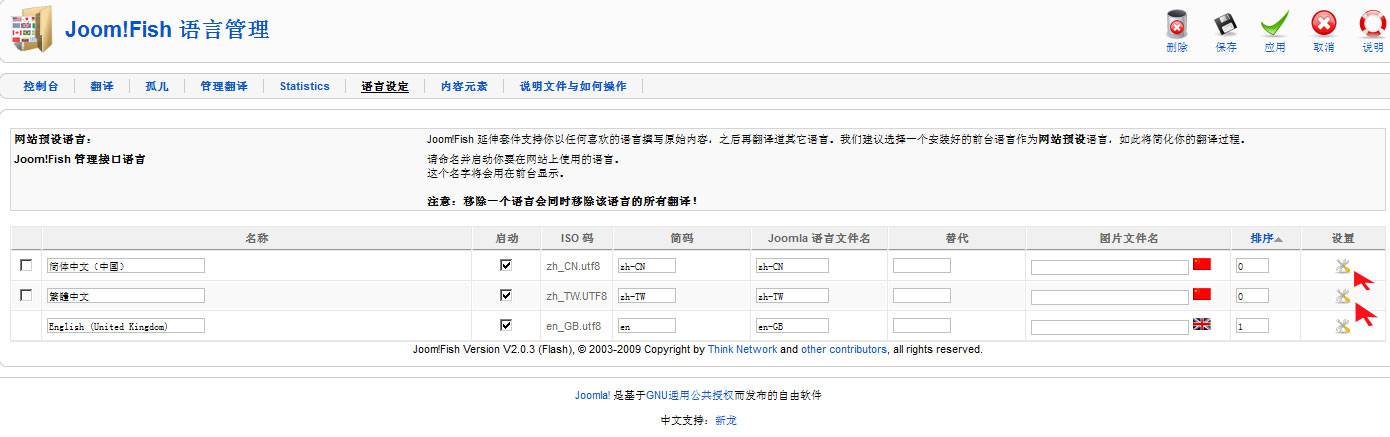Click the Cancel (取消) red X icon
Image resolution: width=1390 pixels, height=437 pixels.
tap(1324, 25)
